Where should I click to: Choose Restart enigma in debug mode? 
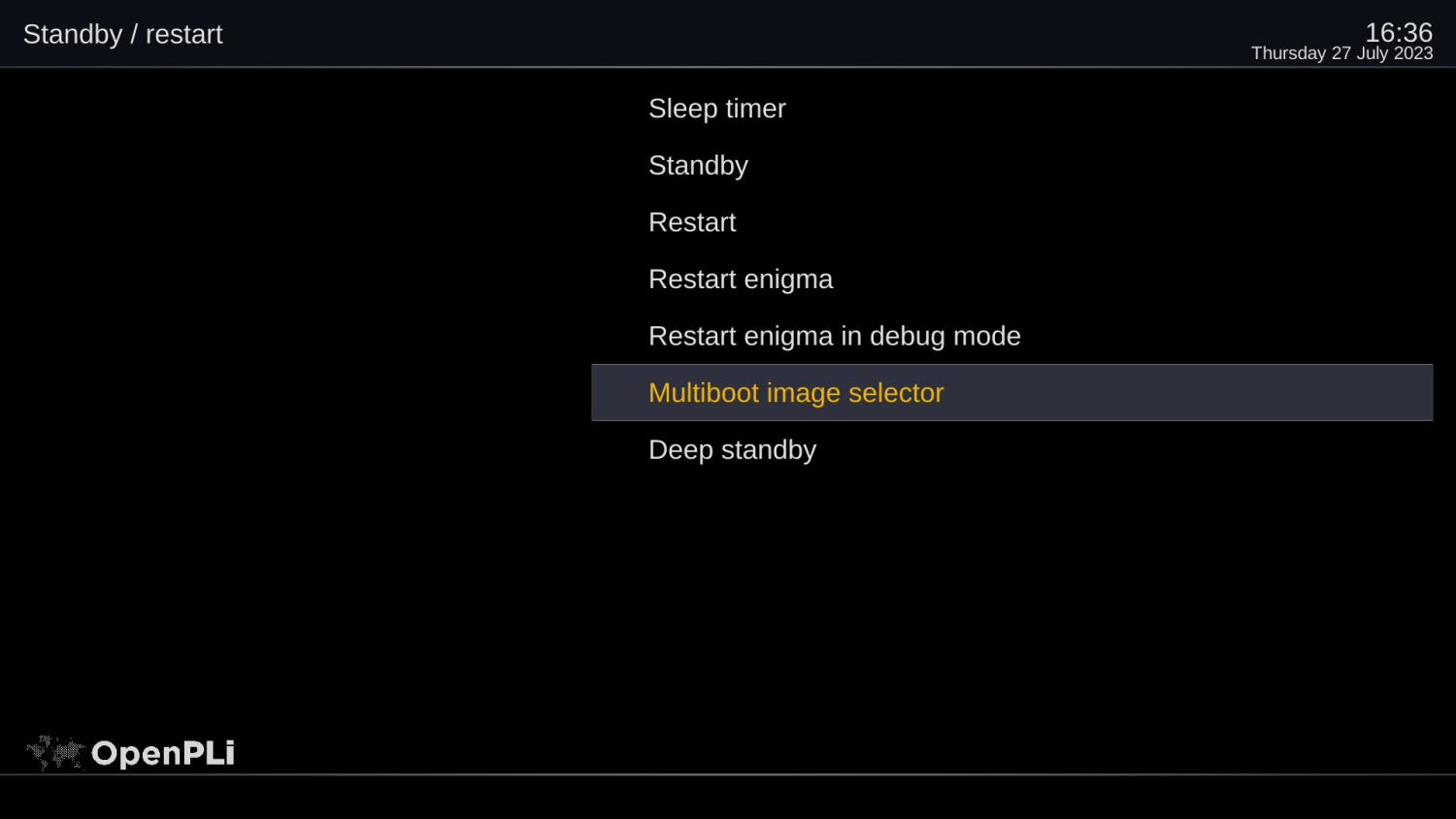click(834, 336)
